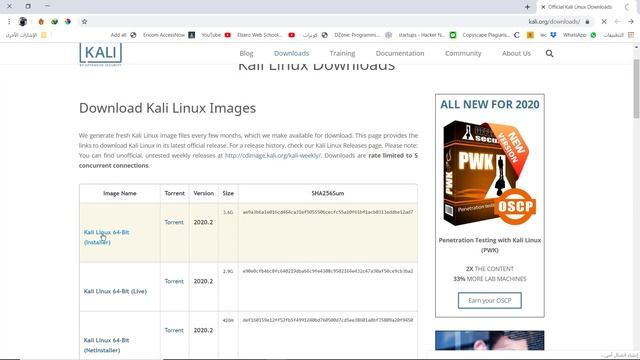Click version 2020.2 in Installer row
This screenshot has height=360, width=640.
[203, 222]
